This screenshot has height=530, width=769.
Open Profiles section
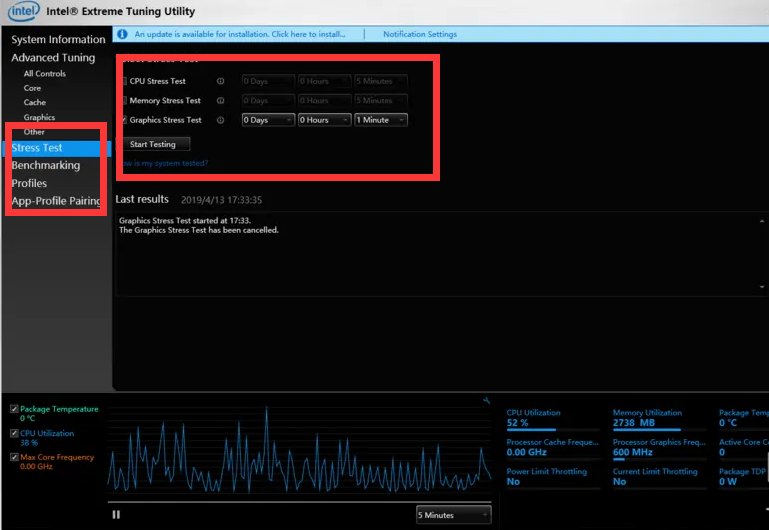click(29, 183)
